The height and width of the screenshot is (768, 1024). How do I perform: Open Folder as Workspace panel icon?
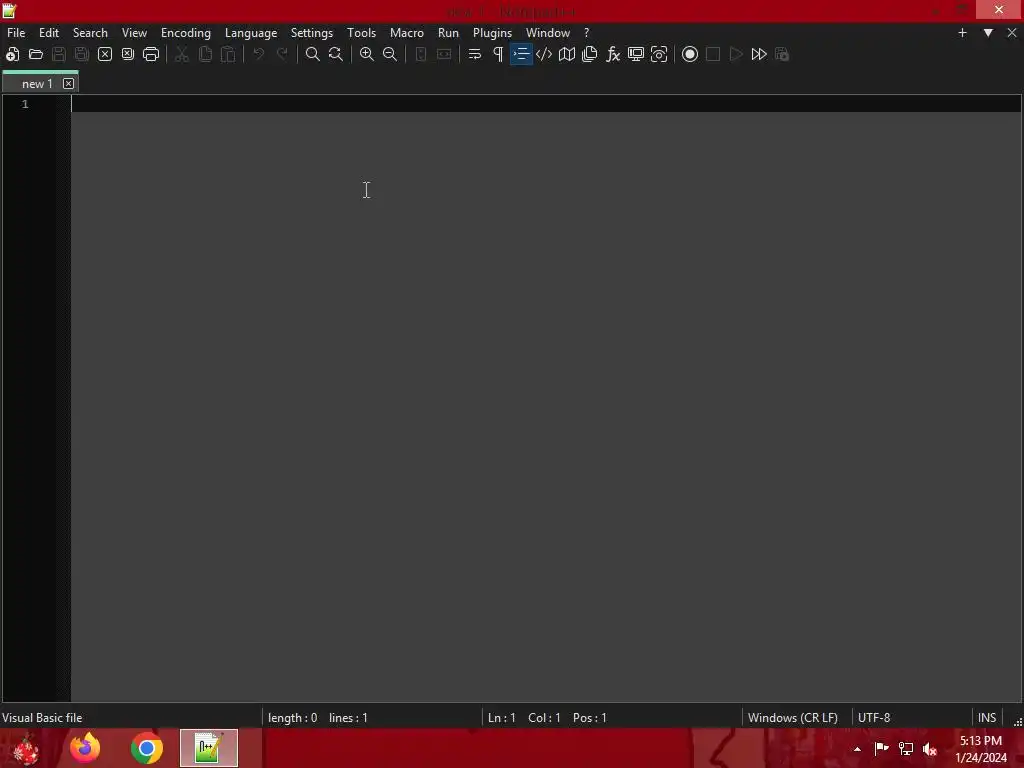pyautogui.click(x=636, y=54)
